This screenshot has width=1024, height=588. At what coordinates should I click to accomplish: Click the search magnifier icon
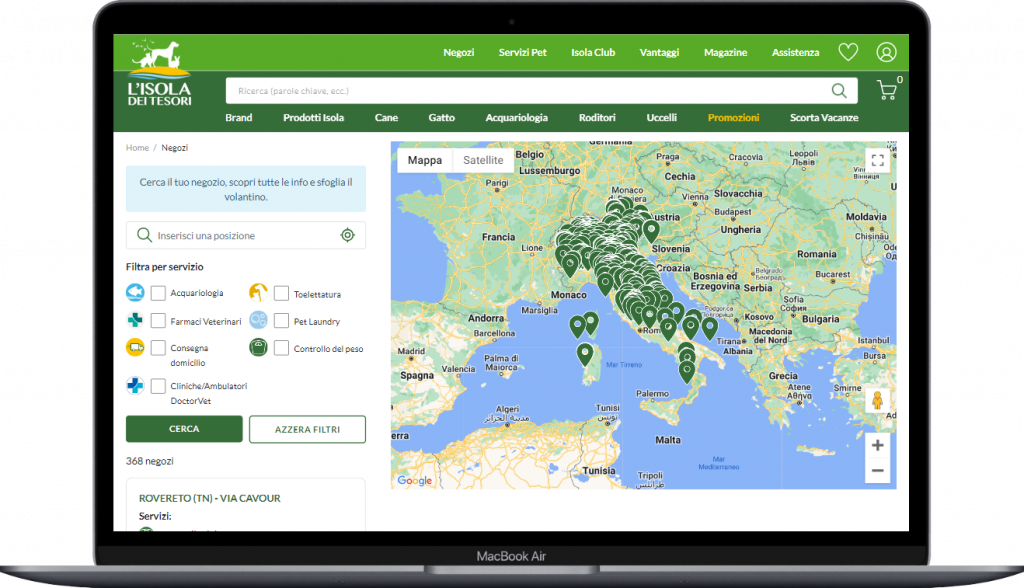tap(839, 91)
